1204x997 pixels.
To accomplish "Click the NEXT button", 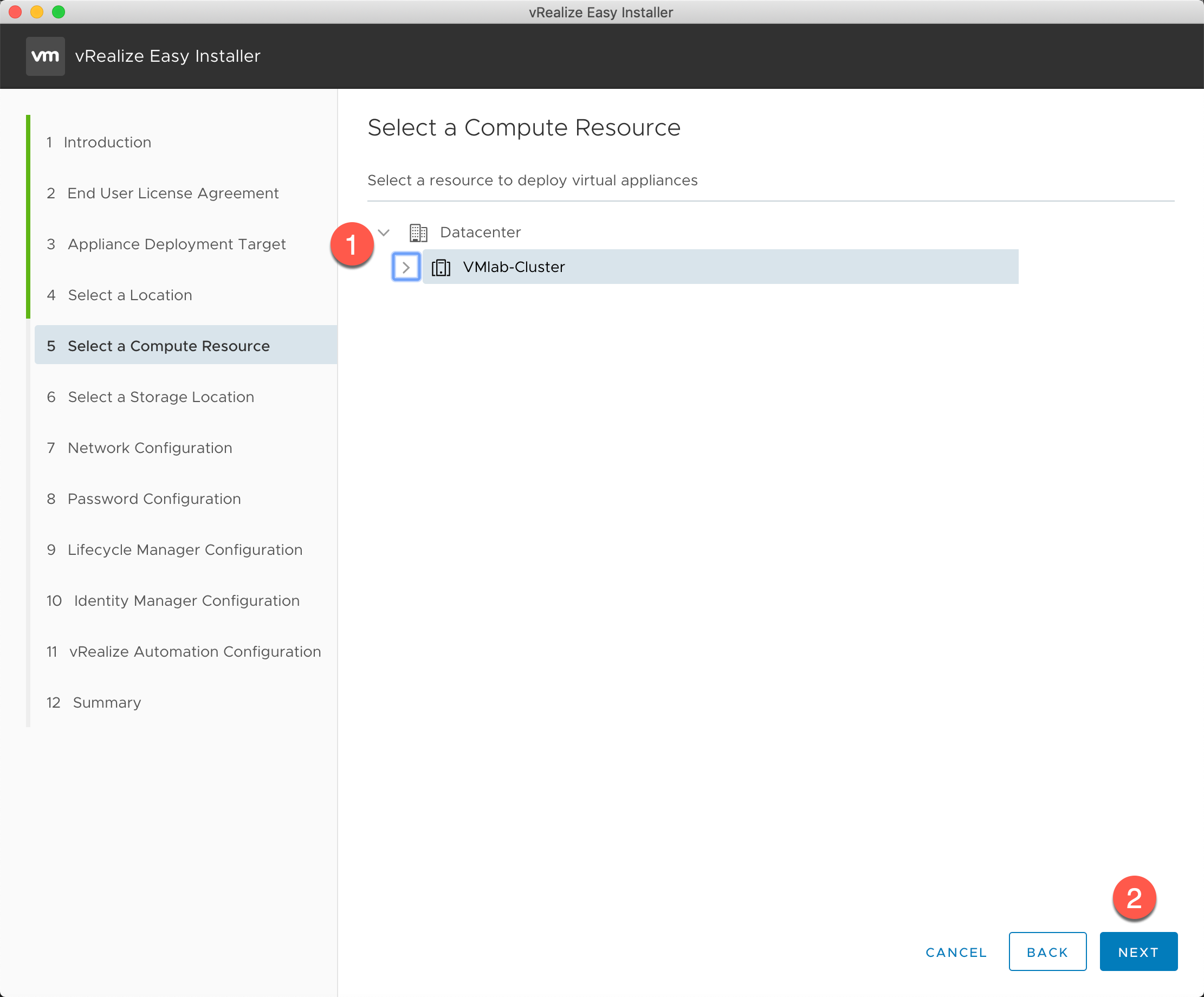I will (1138, 952).
